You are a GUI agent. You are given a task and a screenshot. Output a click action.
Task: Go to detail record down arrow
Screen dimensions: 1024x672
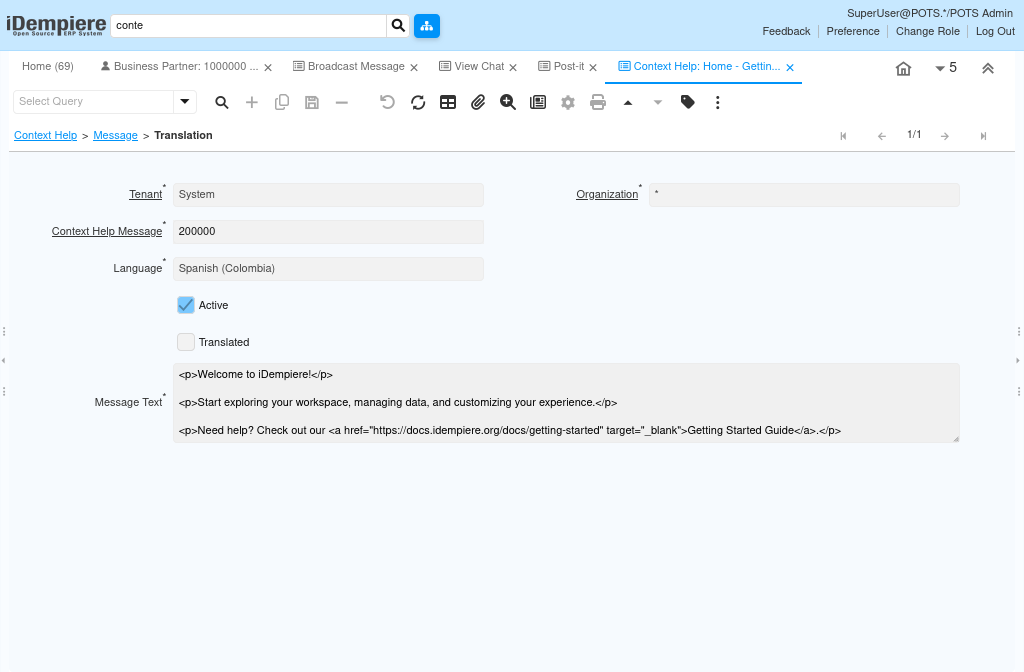coord(658,103)
